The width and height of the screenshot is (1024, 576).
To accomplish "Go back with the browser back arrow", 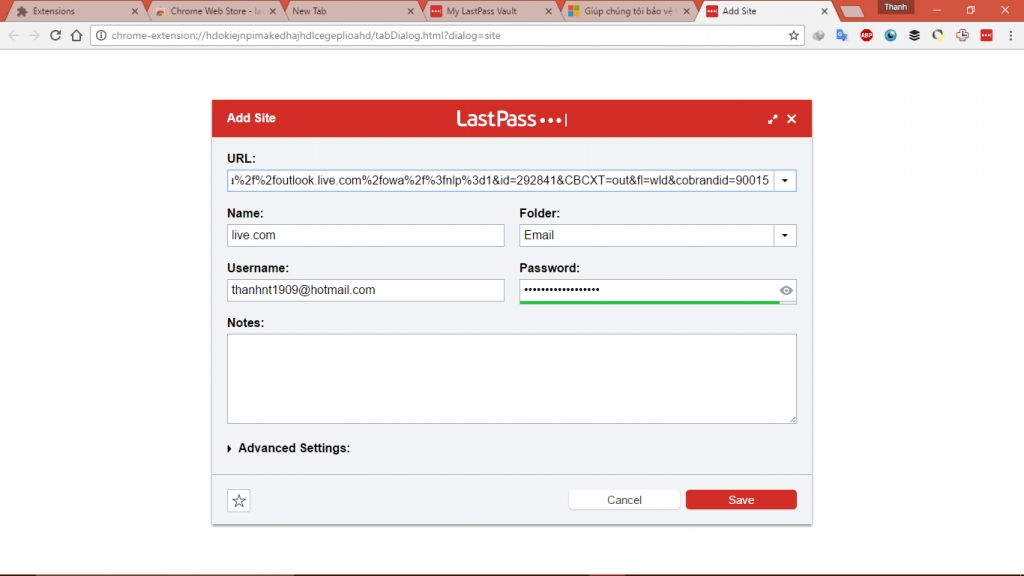I will (14, 35).
